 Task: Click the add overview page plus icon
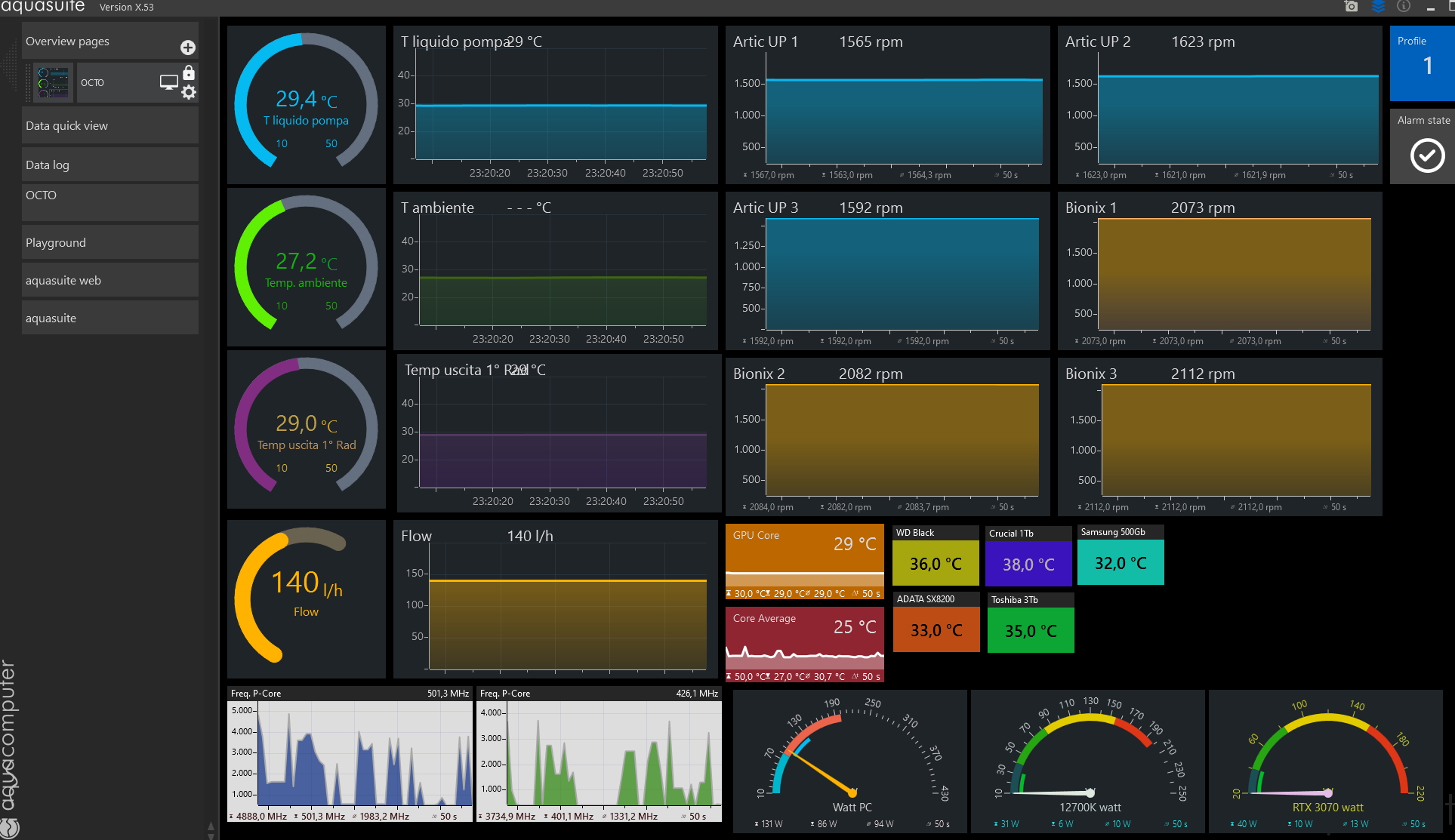click(188, 48)
